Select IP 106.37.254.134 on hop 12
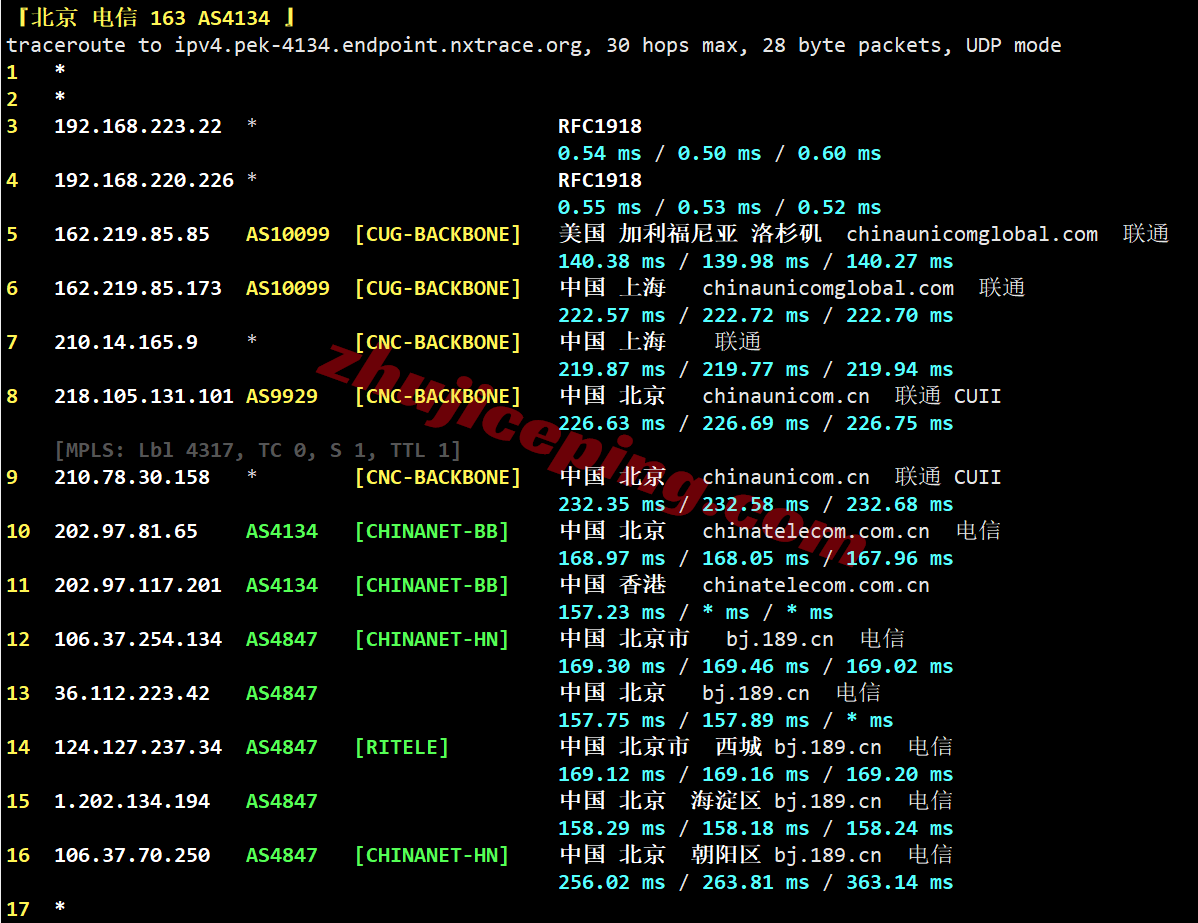The image size is (1198, 923). (x=138, y=640)
